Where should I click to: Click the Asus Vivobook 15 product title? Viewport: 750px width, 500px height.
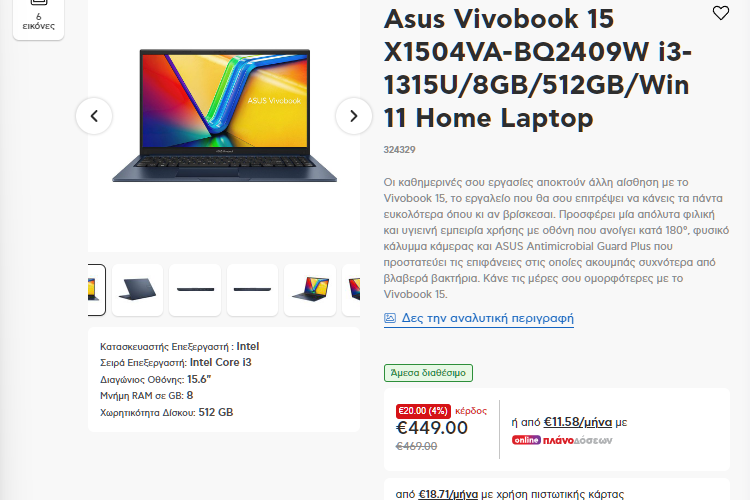click(x=538, y=68)
